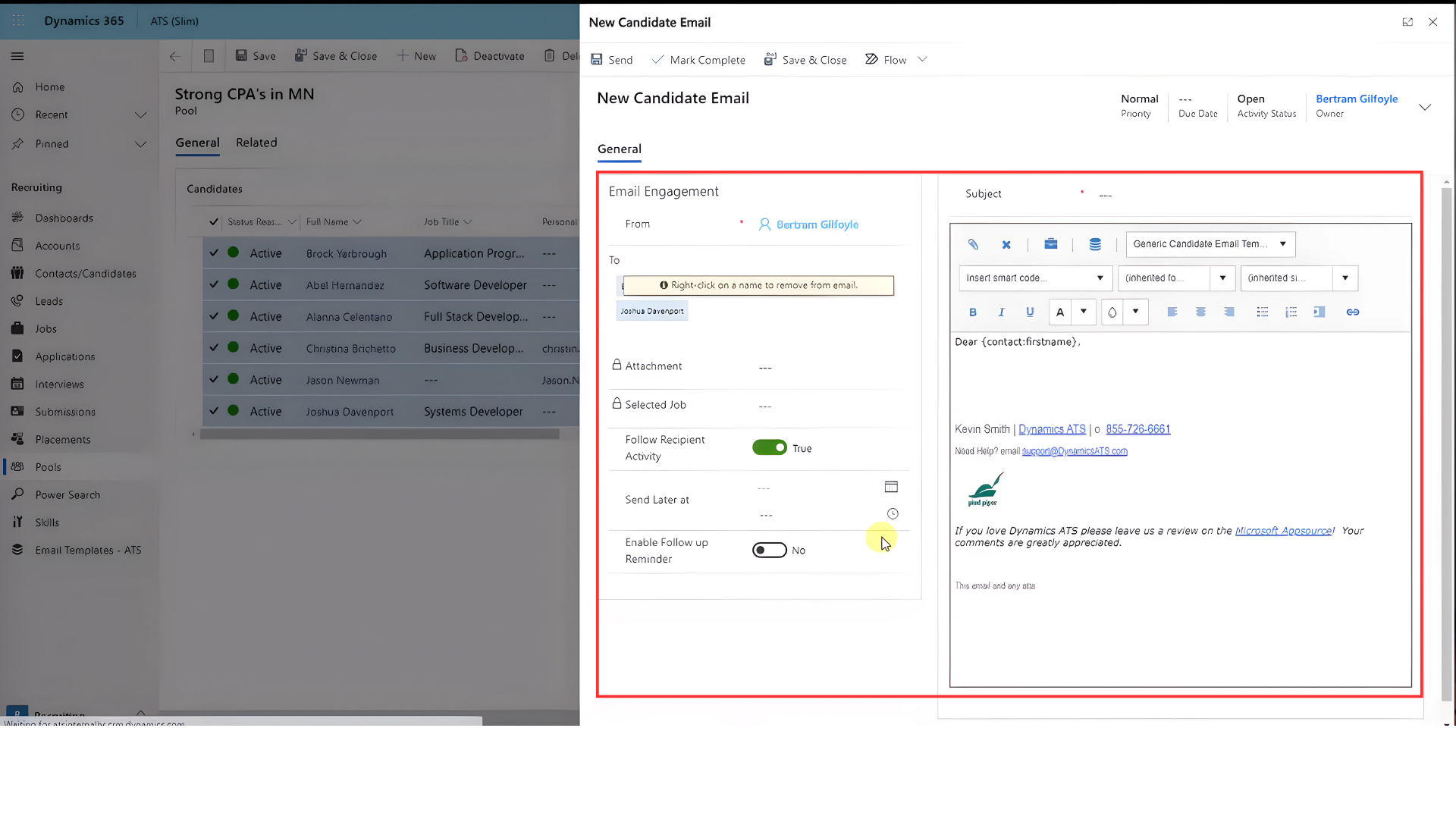Viewport: 1456px width, 819px height.
Task: Open the Dynamics ATS link in signature
Action: (1052, 429)
